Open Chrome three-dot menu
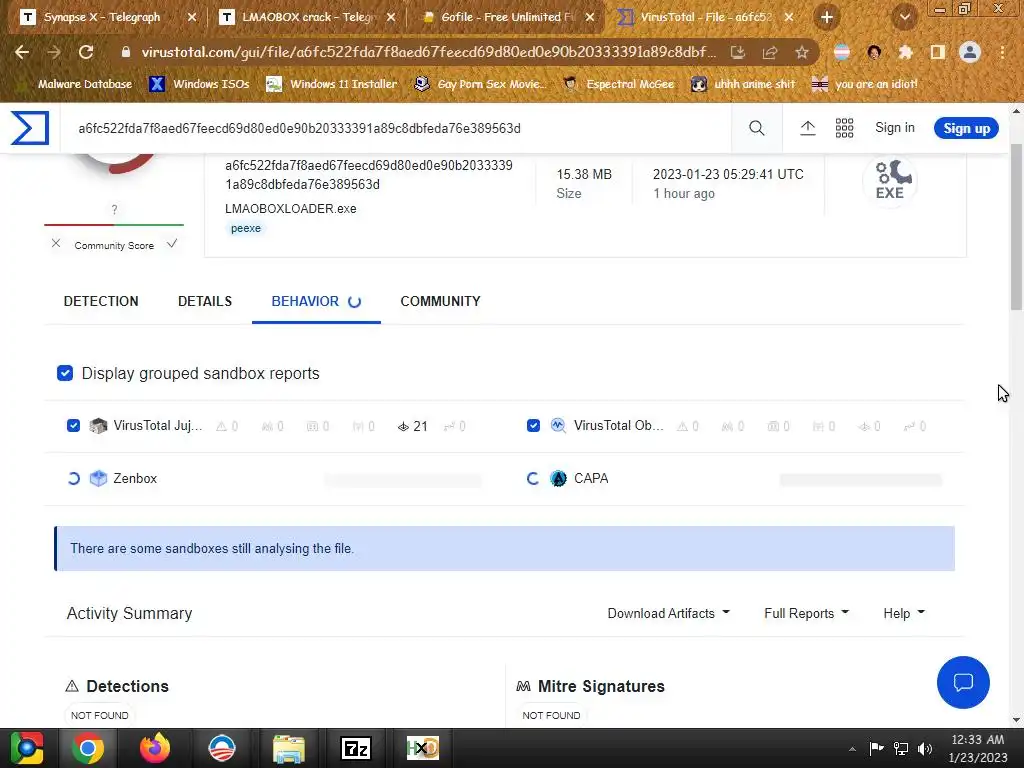Image resolution: width=1024 pixels, height=768 pixels. pos(1002,52)
